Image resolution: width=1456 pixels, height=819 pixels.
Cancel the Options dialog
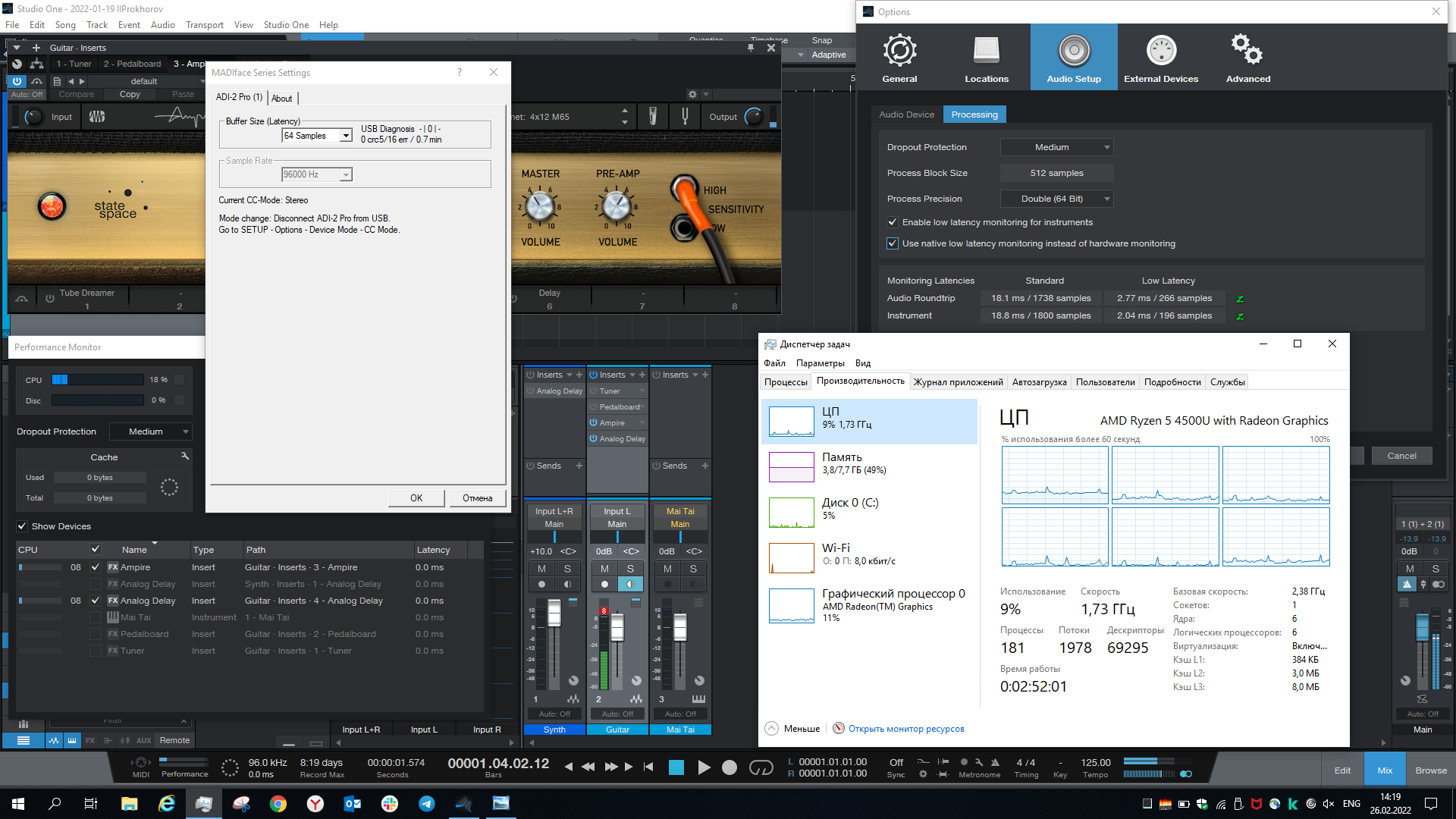point(1401,456)
